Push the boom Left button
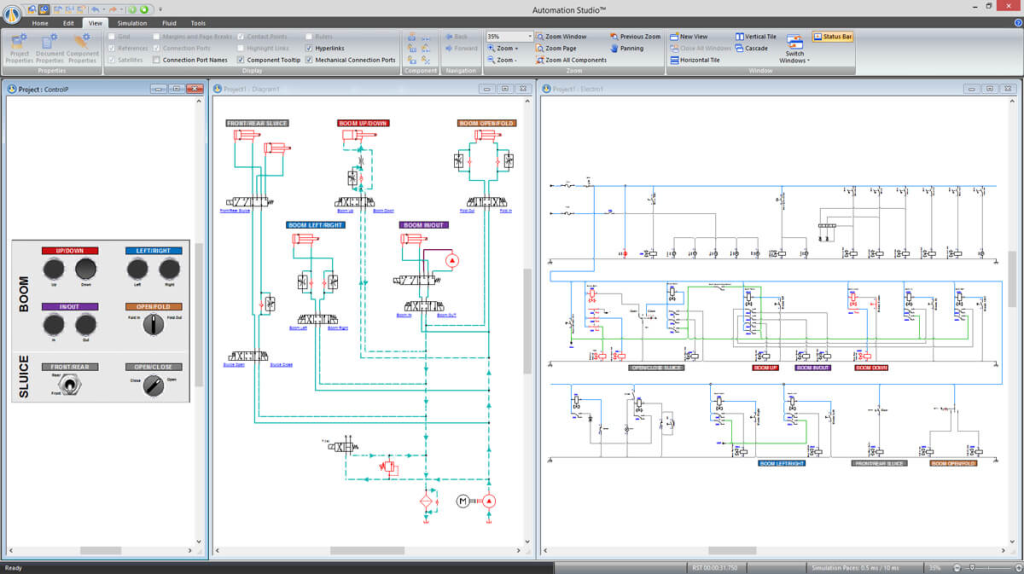 (x=137, y=268)
